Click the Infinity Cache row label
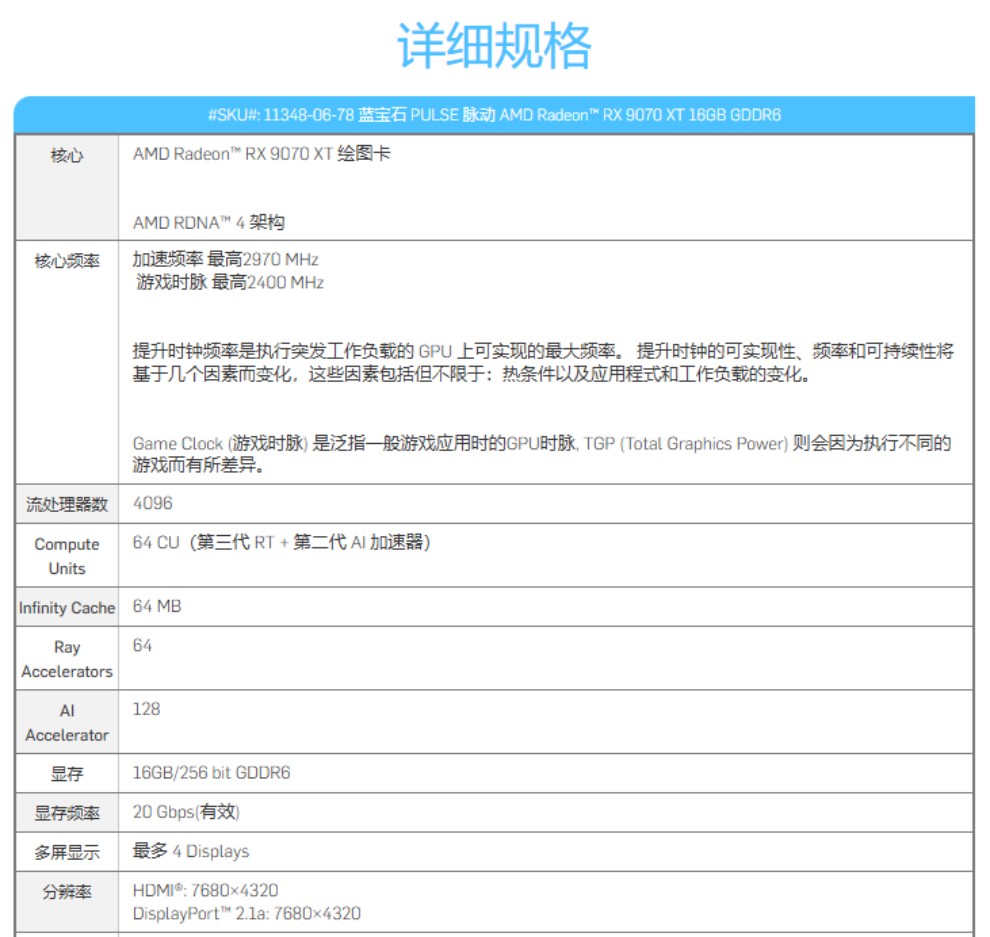Screen dimensions: 990x937 click(x=67, y=608)
